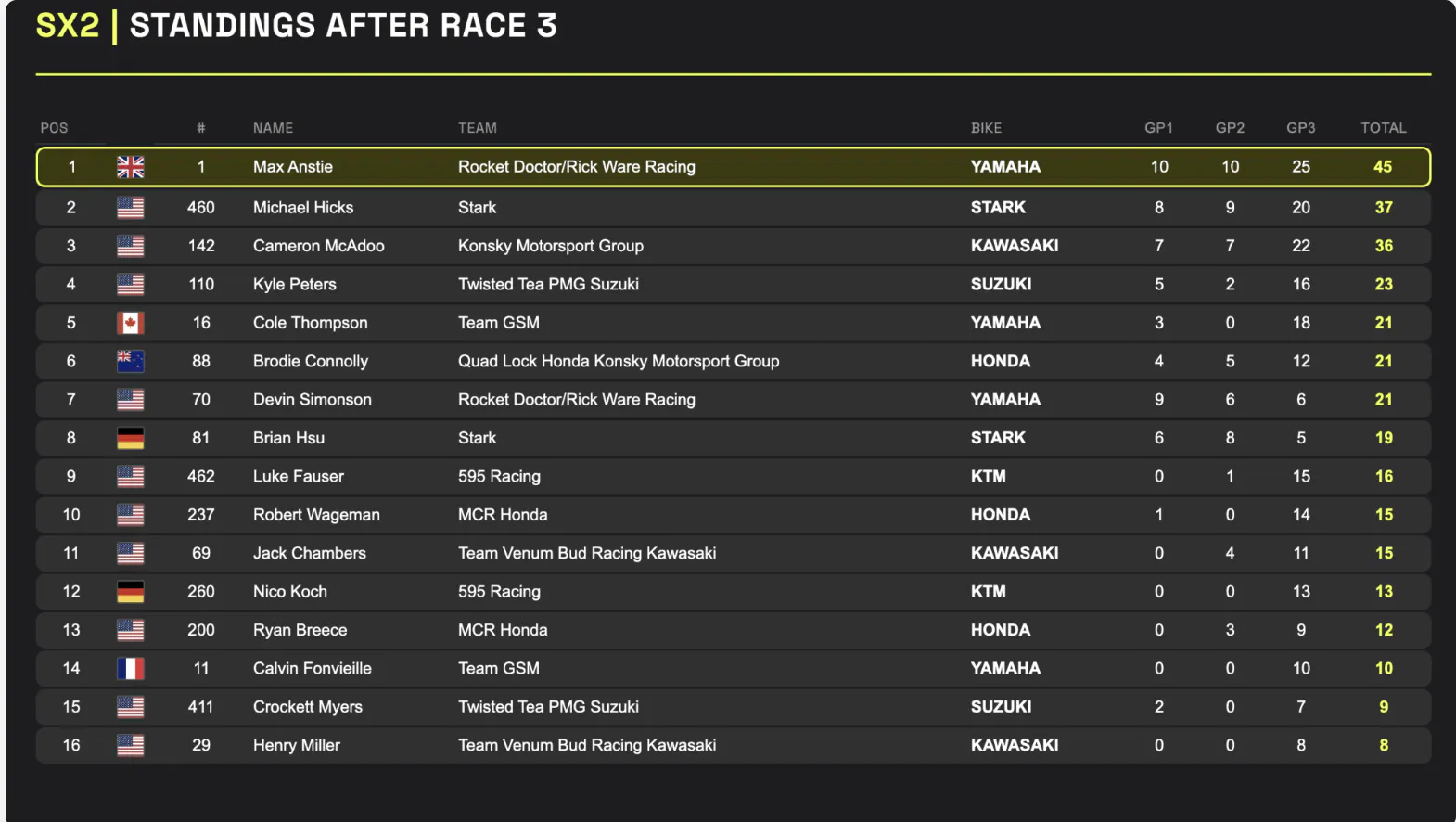Open rider name Kyle Peters
1456x822 pixels.
(294, 285)
